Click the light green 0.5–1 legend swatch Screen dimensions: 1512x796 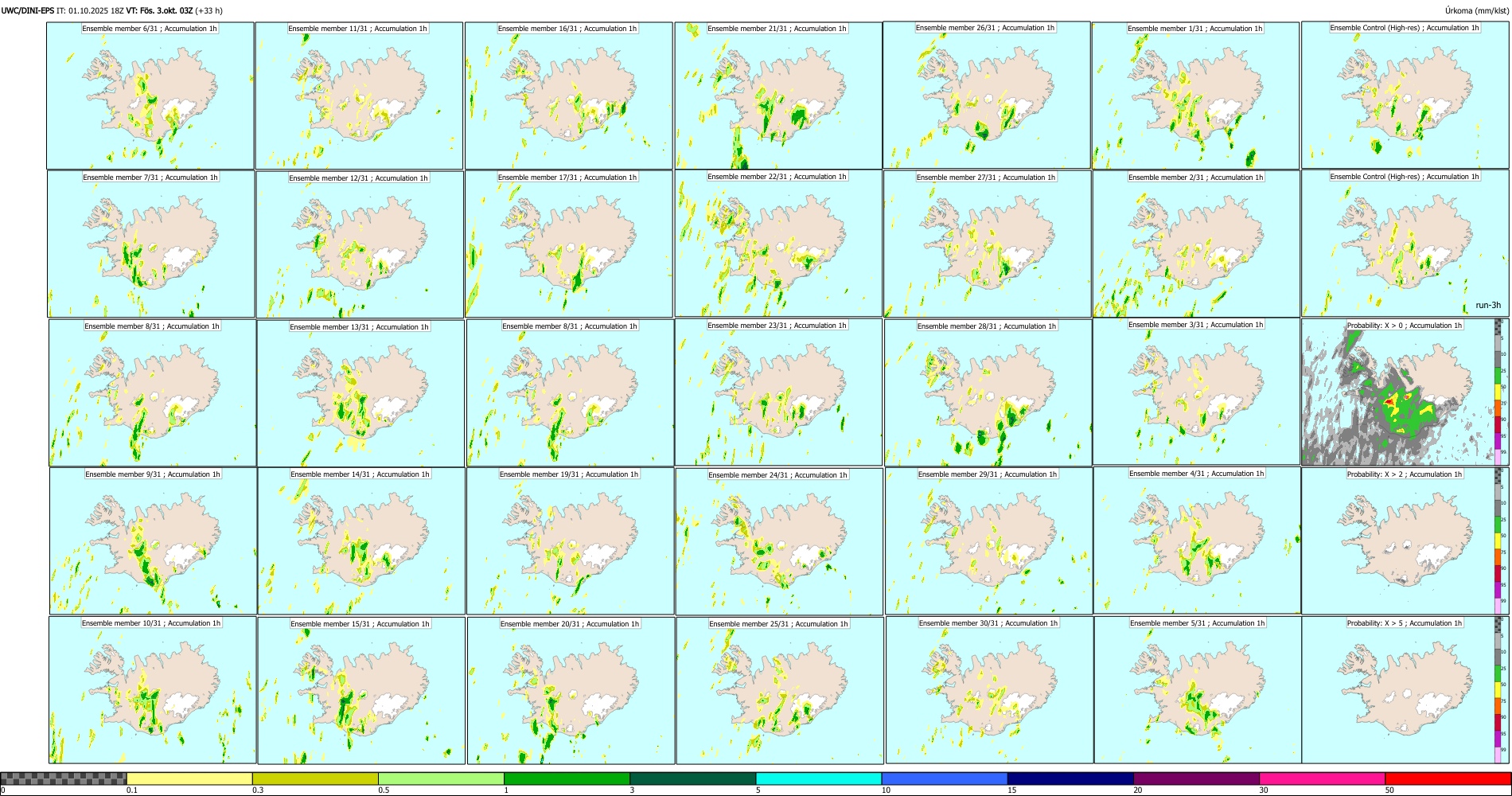(441, 778)
